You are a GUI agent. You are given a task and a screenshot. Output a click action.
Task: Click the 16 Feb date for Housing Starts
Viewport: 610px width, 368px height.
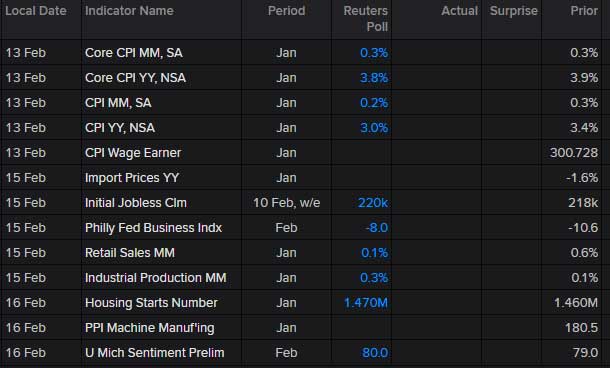pos(26,303)
